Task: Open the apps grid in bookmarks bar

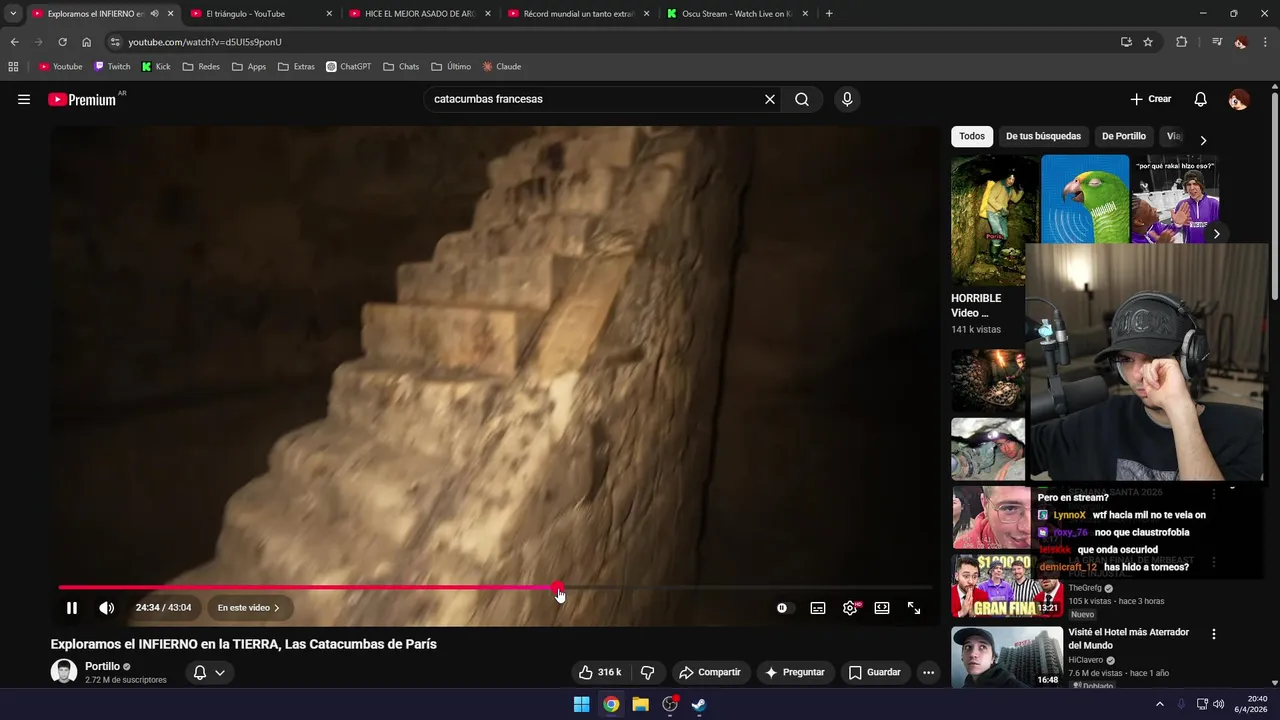Action: pyautogui.click(x=13, y=67)
